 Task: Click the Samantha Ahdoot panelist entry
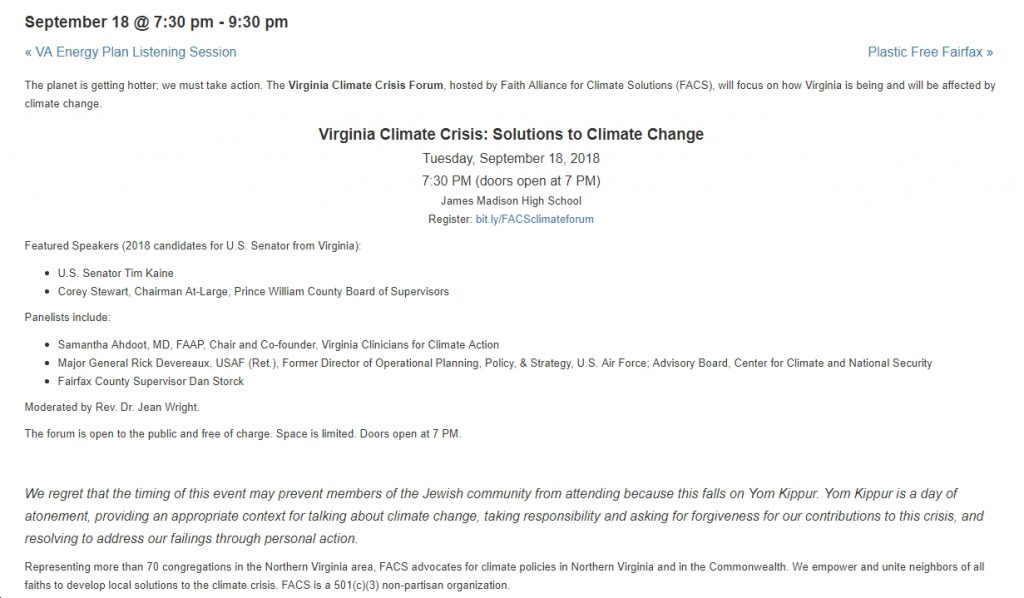pos(278,345)
